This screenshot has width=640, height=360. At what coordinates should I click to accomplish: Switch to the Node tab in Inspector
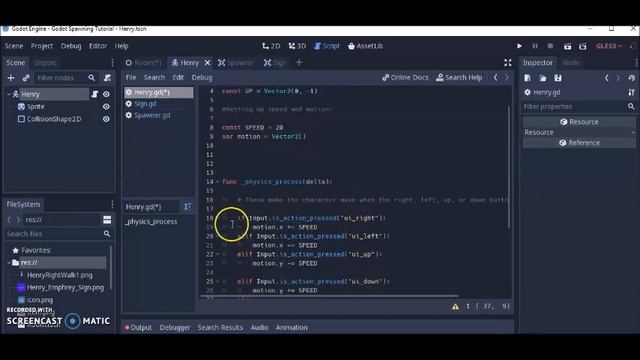571,62
